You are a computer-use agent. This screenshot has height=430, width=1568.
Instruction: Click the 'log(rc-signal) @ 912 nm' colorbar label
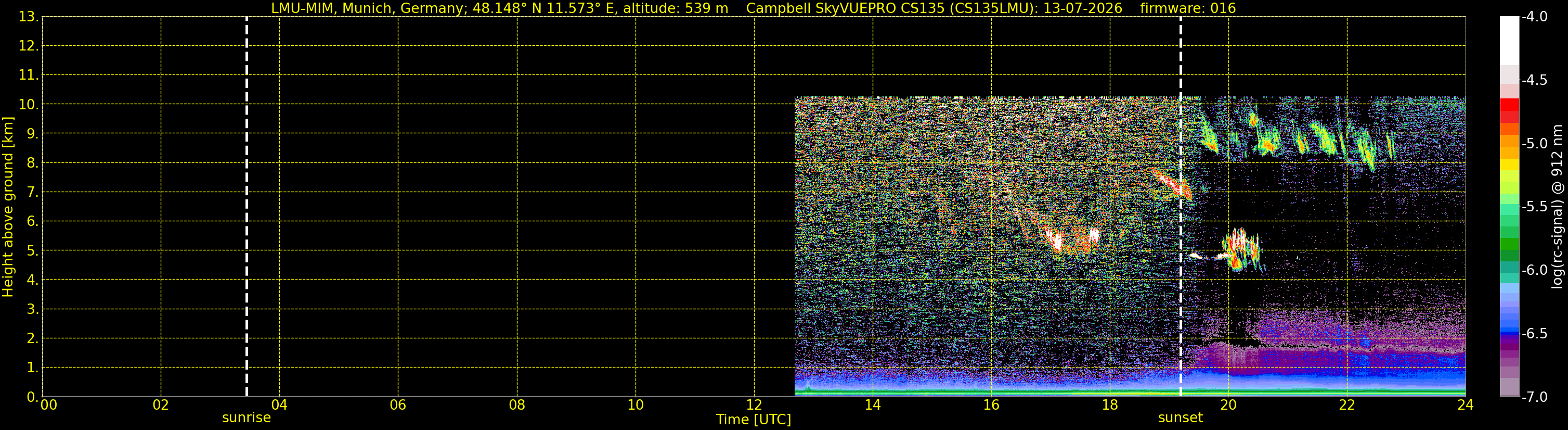click(1557, 207)
